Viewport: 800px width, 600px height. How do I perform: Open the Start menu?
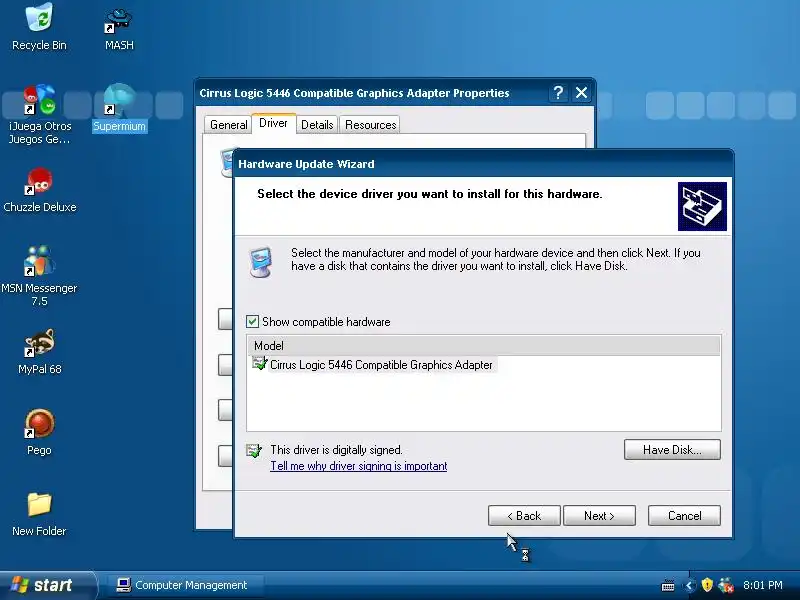point(47,585)
